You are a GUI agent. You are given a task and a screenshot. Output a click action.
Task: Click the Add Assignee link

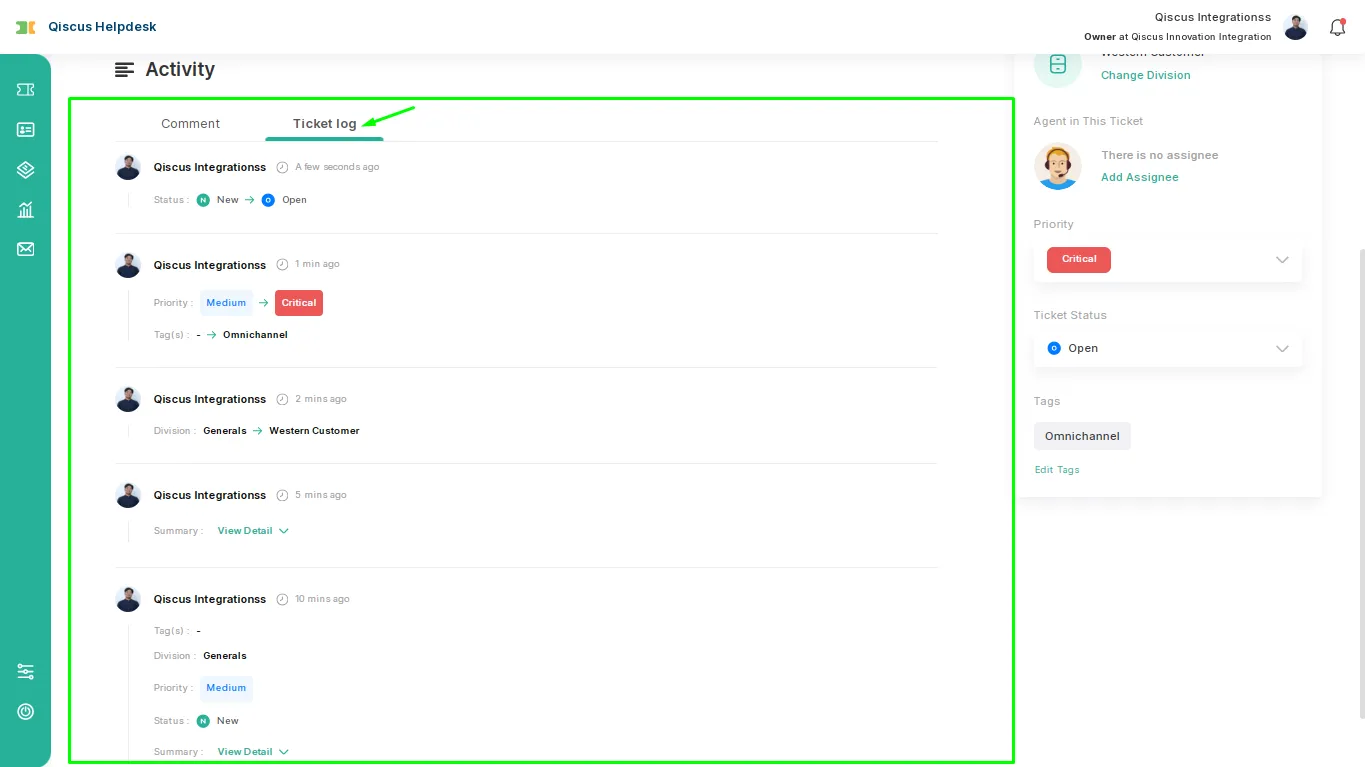[x=1140, y=177]
